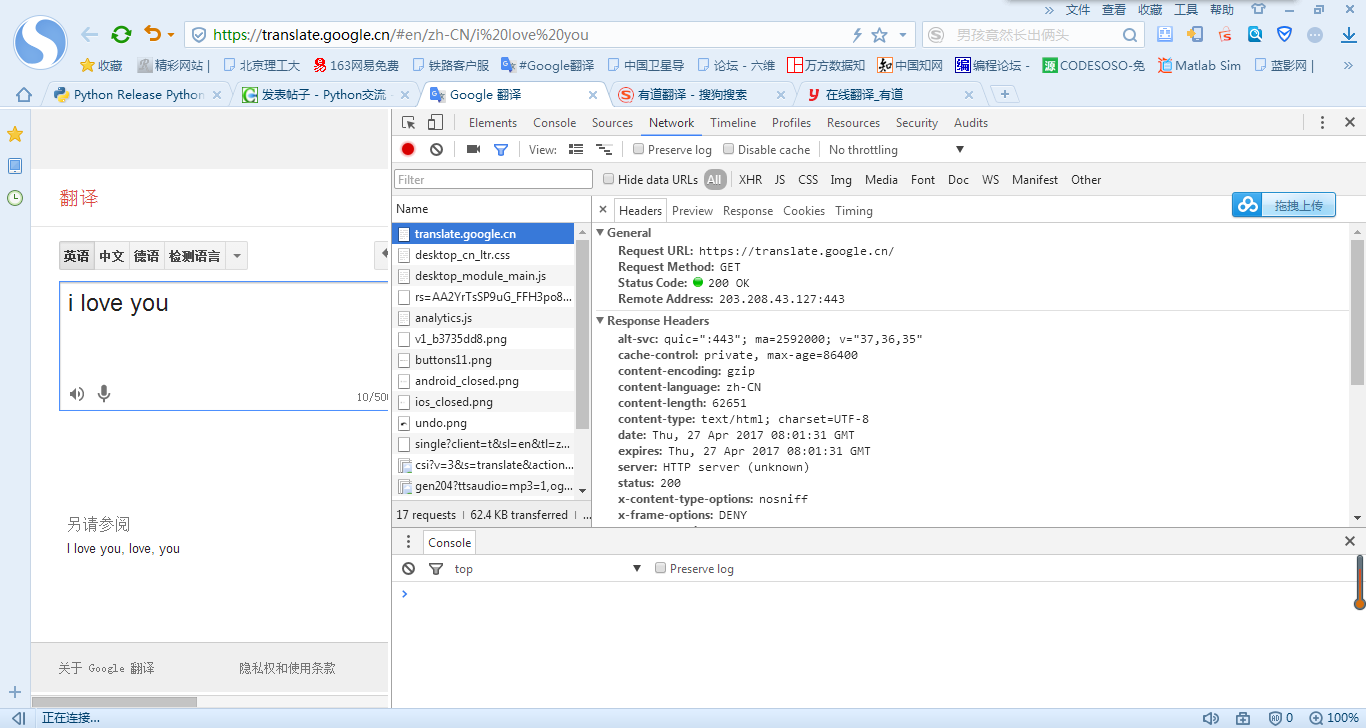Viewport: 1366px width, 728px height.
Task: Select the desktop_cn_ltr.css request
Action: coord(483,255)
